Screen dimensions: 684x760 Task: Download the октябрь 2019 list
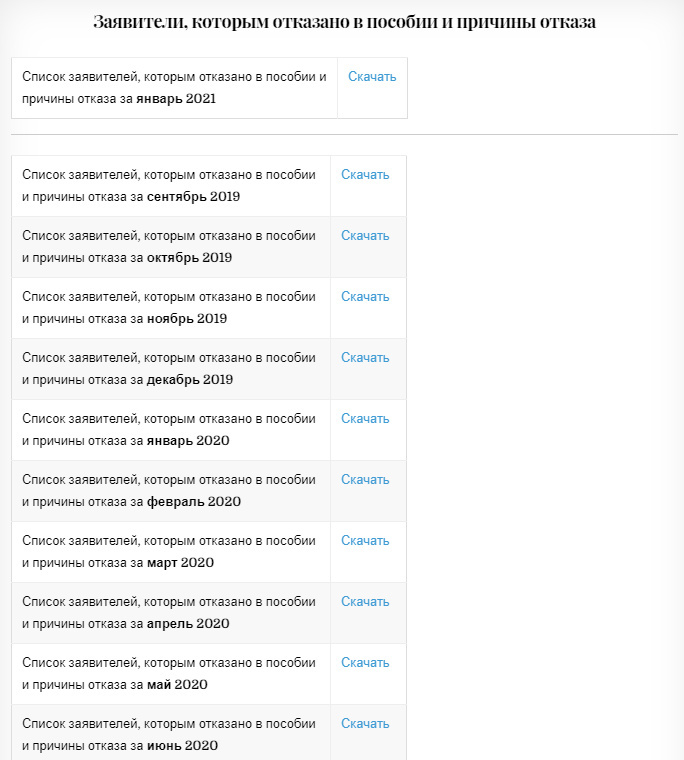click(365, 236)
